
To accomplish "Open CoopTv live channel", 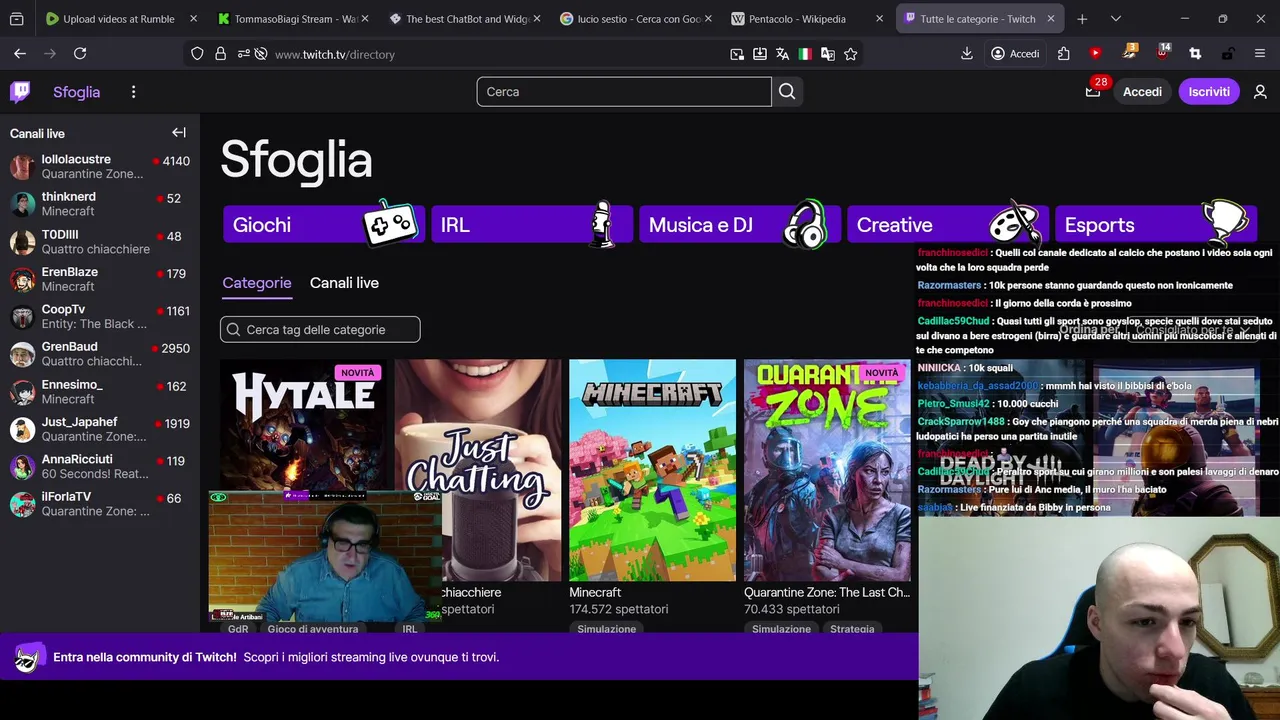I will (x=100, y=316).
